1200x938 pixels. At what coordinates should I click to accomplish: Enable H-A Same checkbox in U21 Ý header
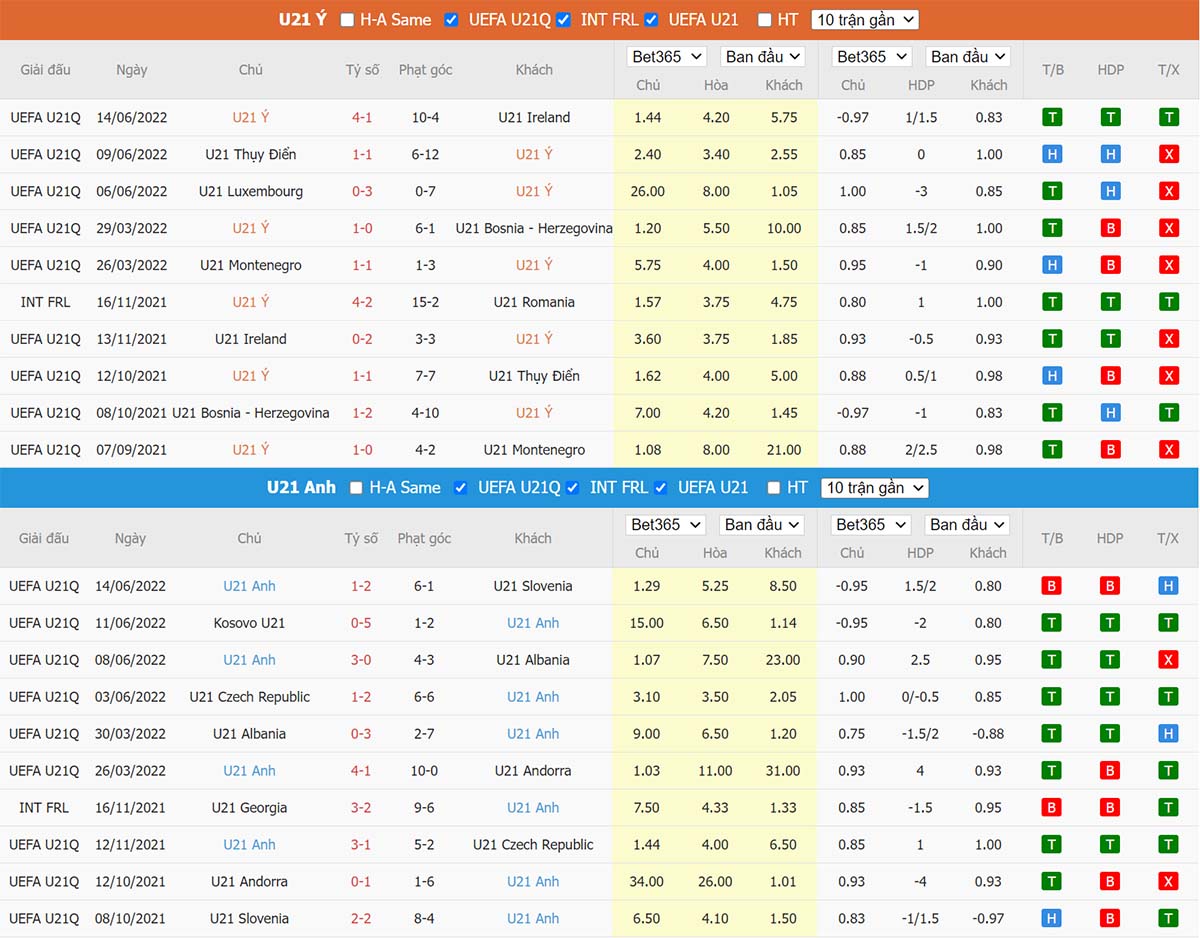click(x=347, y=20)
